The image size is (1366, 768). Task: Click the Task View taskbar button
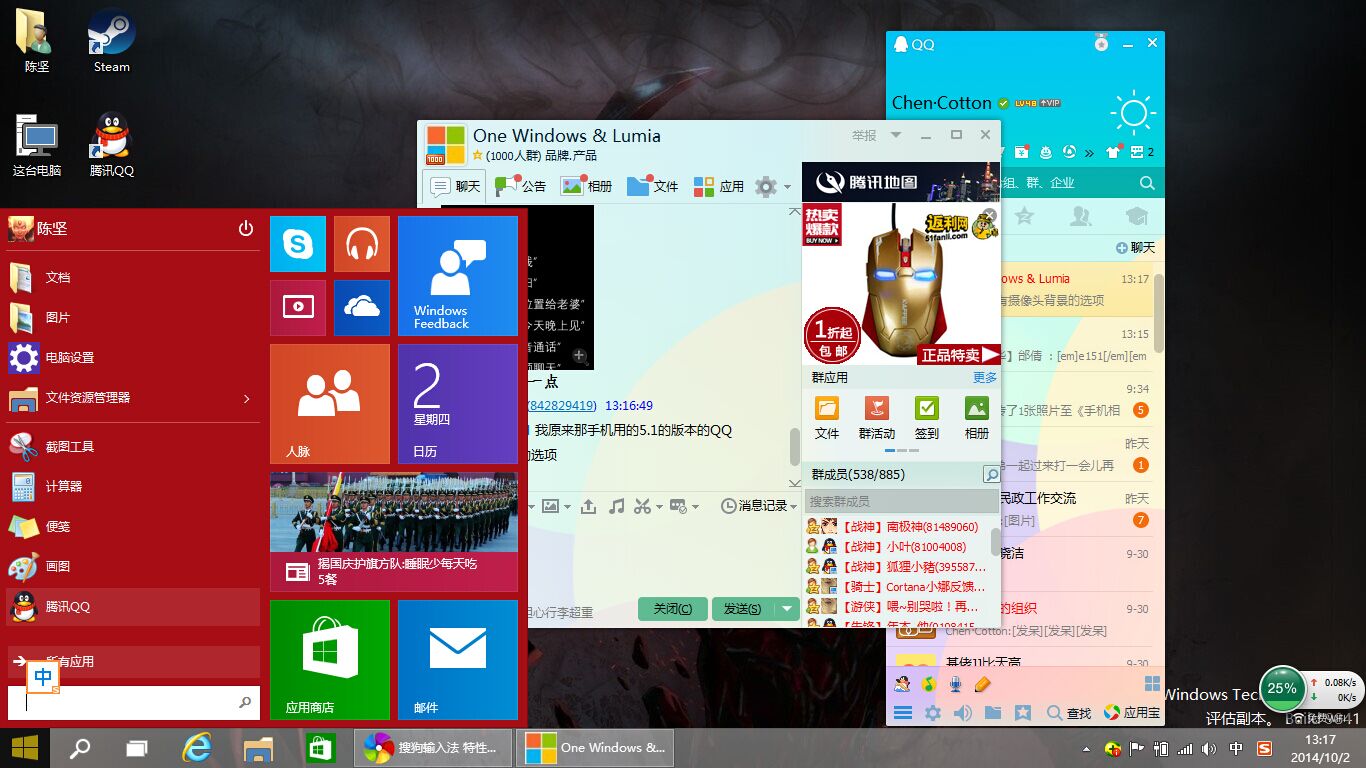click(x=137, y=748)
